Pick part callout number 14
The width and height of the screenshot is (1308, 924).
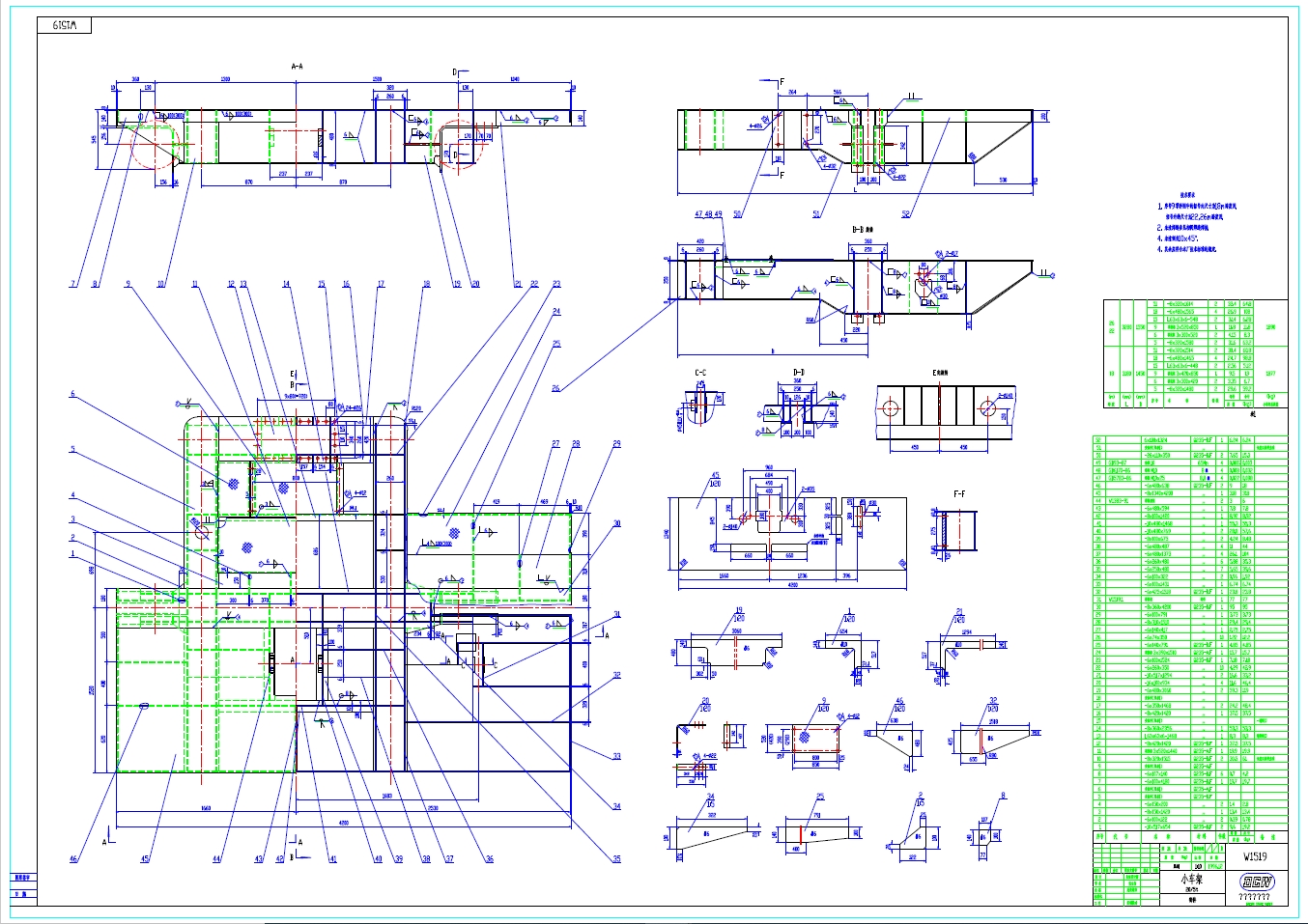[x=286, y=284]
